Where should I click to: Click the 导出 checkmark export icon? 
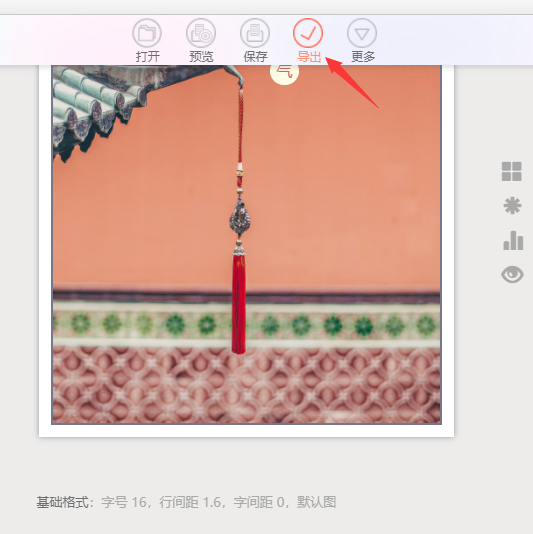(x=308, y=33)
